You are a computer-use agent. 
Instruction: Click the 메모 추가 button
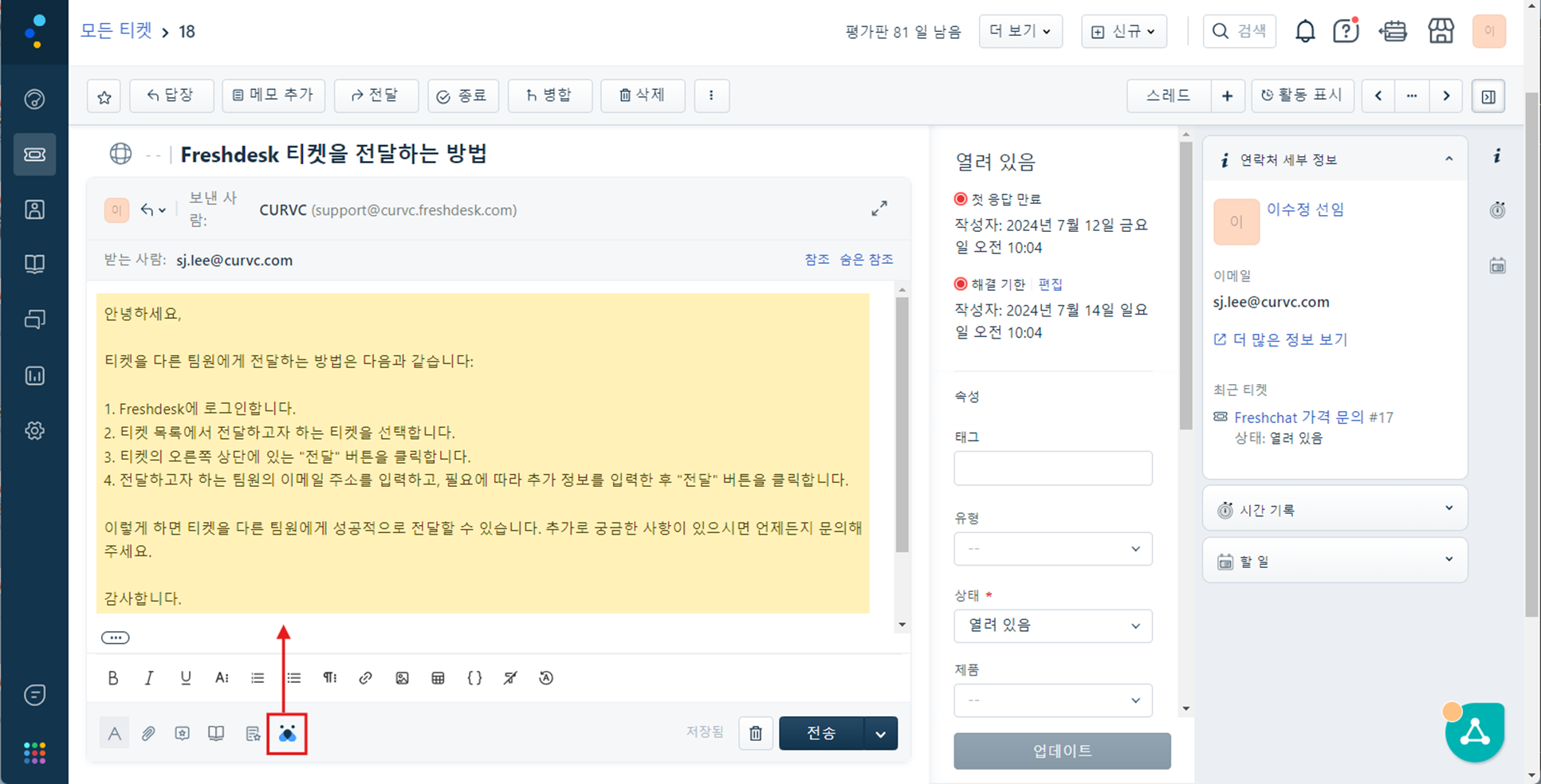pyautogui.click(x=273, y=96)
